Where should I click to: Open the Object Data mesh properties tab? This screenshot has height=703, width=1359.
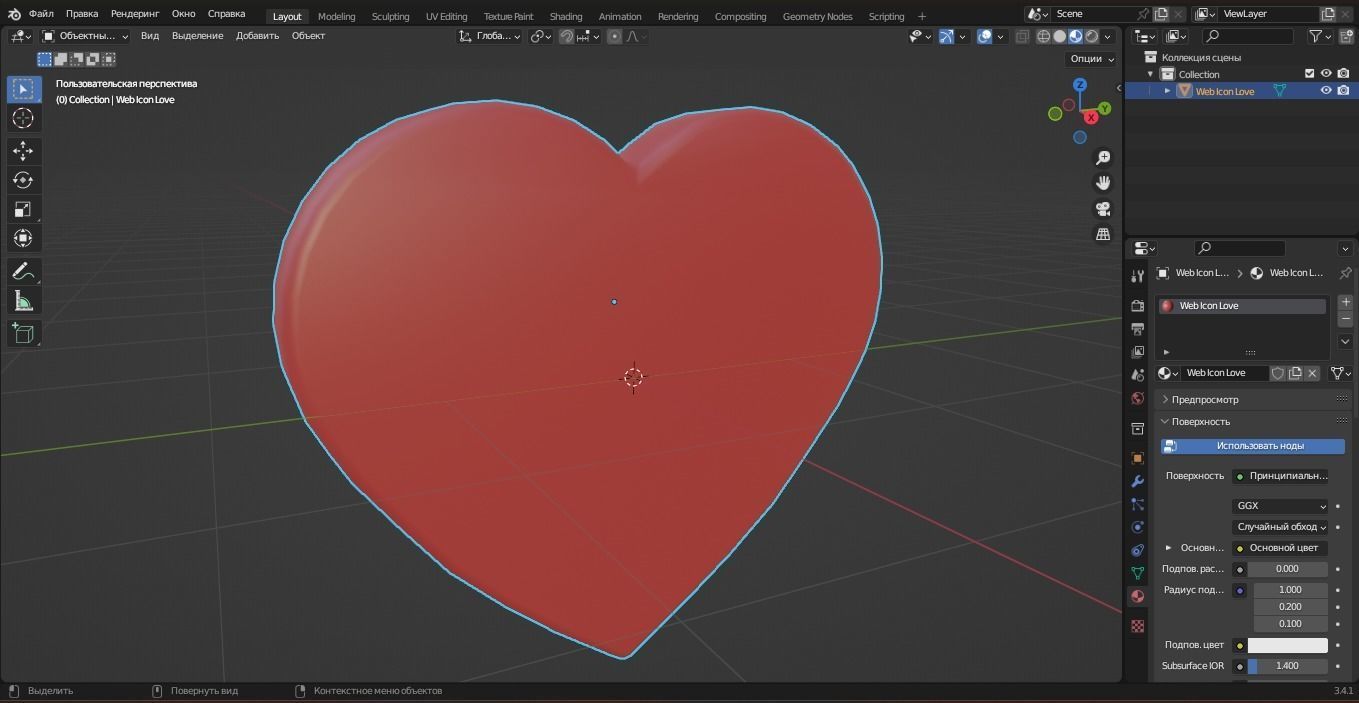pos(1137,573)
